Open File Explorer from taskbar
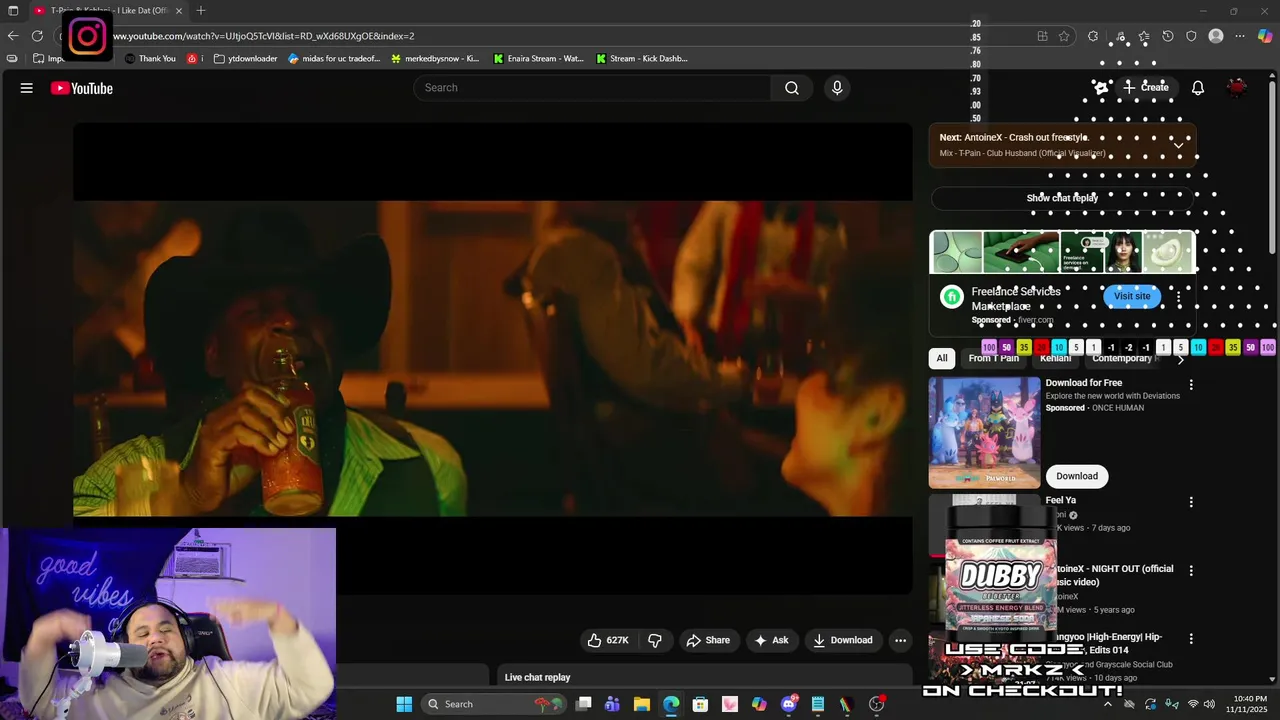Viewport: 1280px width, 720px height. pos(642,704)
